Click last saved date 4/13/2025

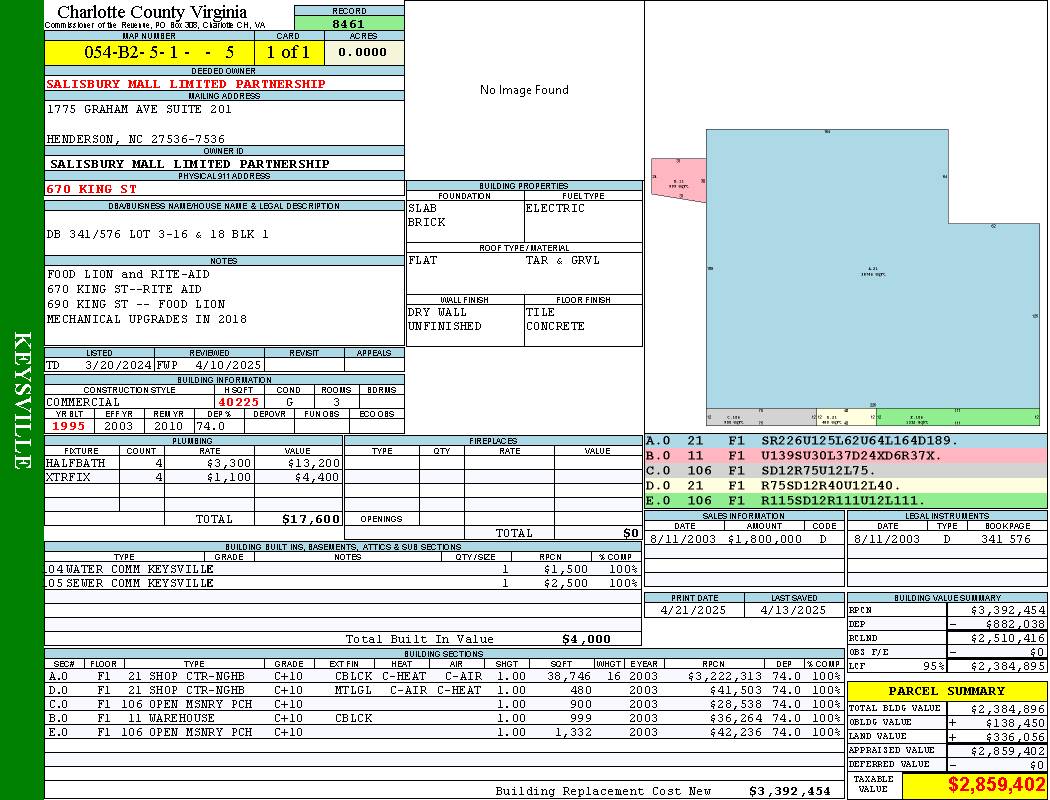794,611
